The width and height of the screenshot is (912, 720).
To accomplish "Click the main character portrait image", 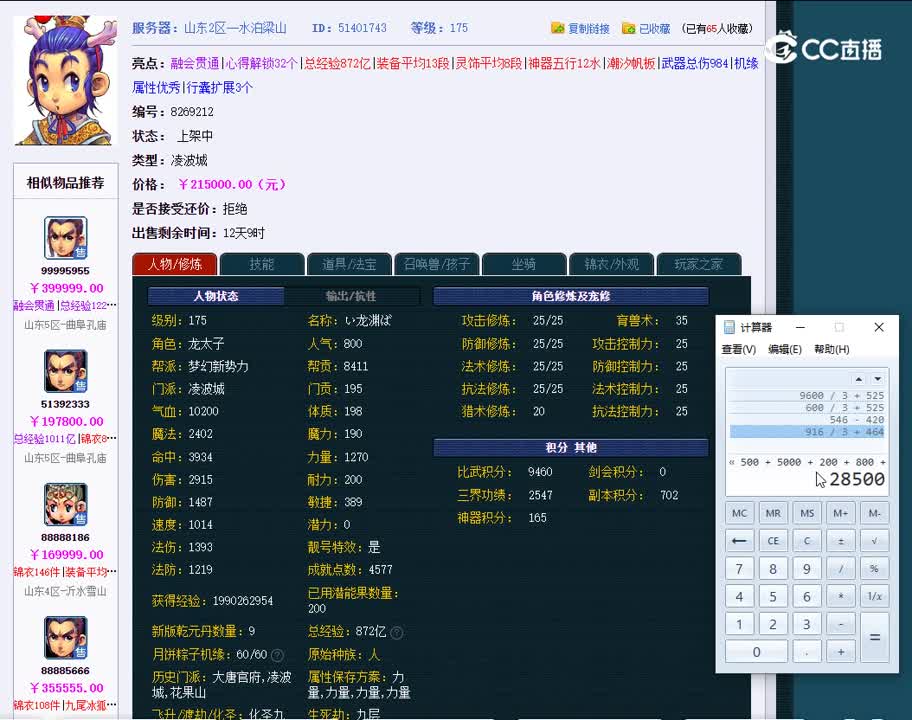I will pyautogui.click(x=65, y=80).
